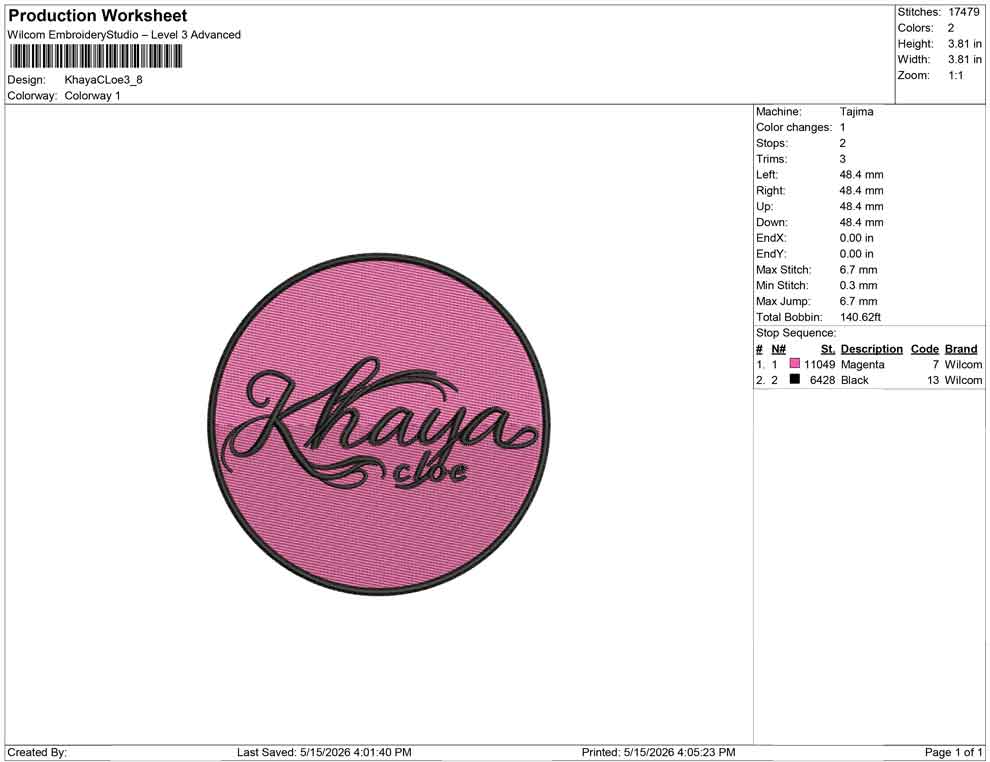This screenshot has height=762, width=990.
Task: Click the 'Magenta' description in row 1
Action: 863,364
